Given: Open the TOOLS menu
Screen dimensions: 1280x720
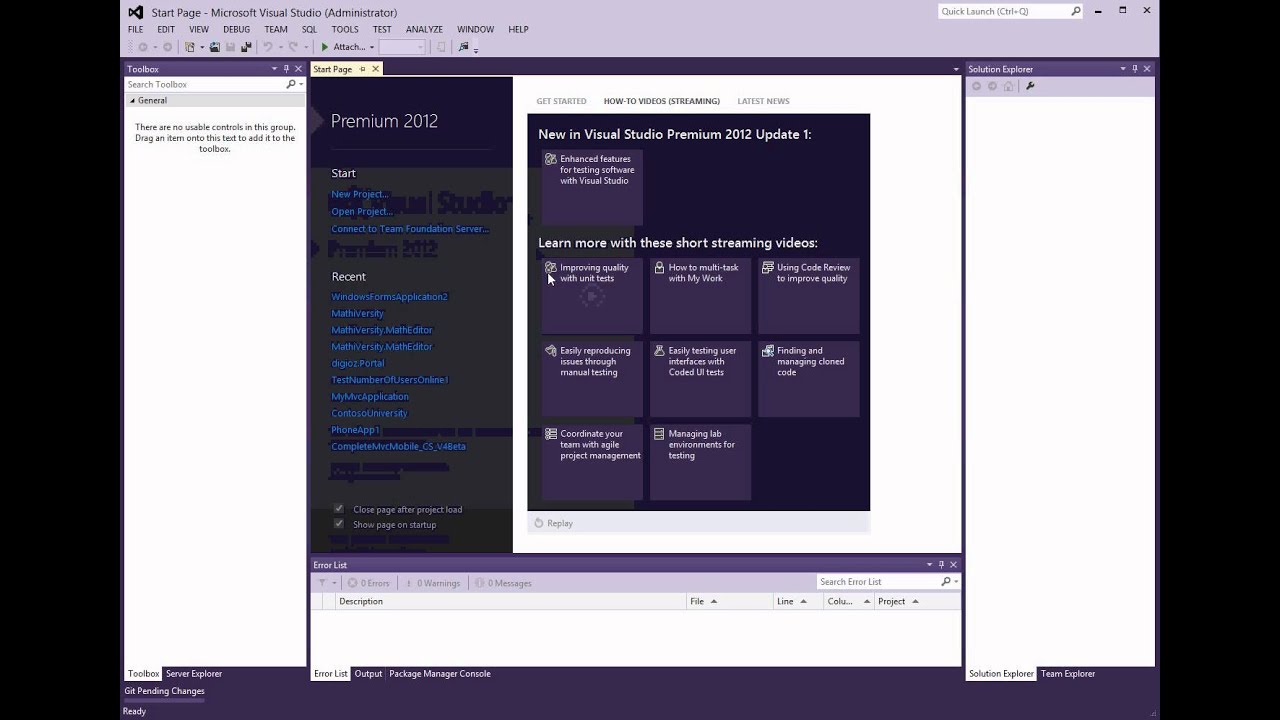Looking at the screenshot, I should 345,29.
